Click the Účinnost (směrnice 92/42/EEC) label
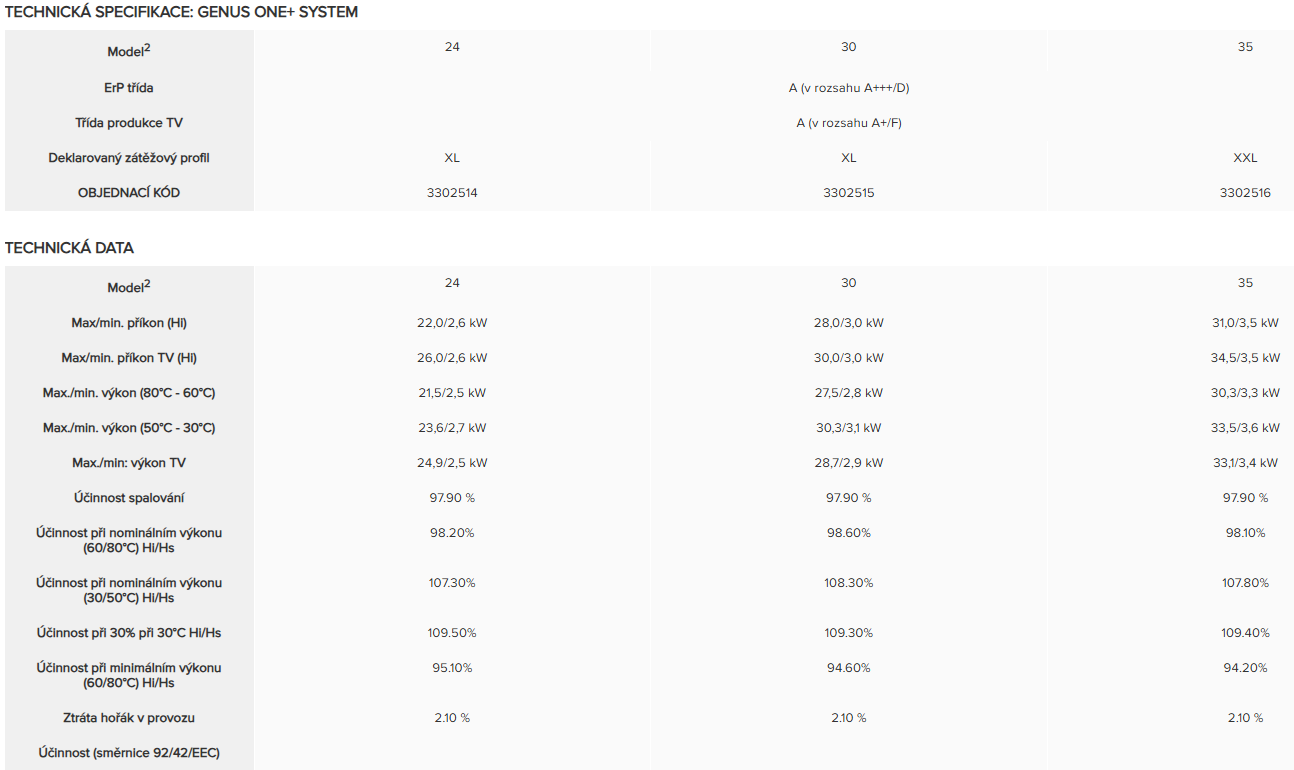Viewport: 1294px width, 770px height. click(129, 753)
